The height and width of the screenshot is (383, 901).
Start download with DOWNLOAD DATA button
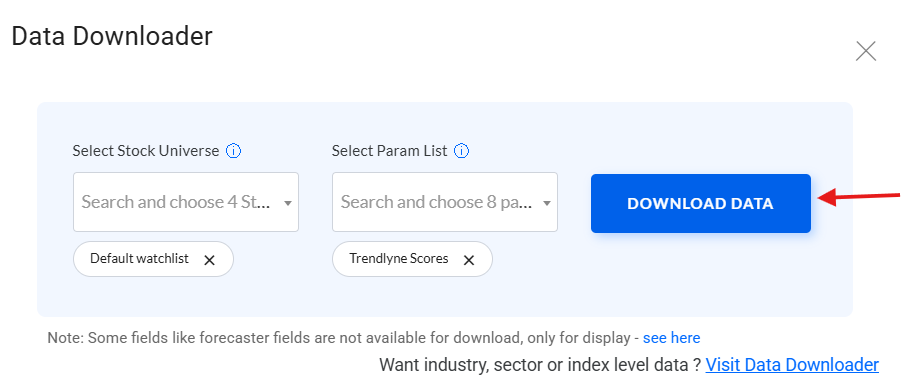700,203
